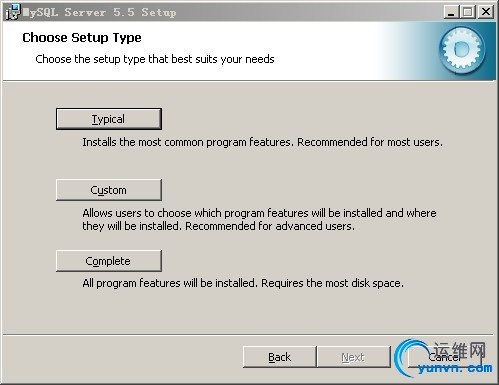The width and height of the screenshot is (499, 385).
Task: Pick the Complete installation button
Action: [109, 261]
